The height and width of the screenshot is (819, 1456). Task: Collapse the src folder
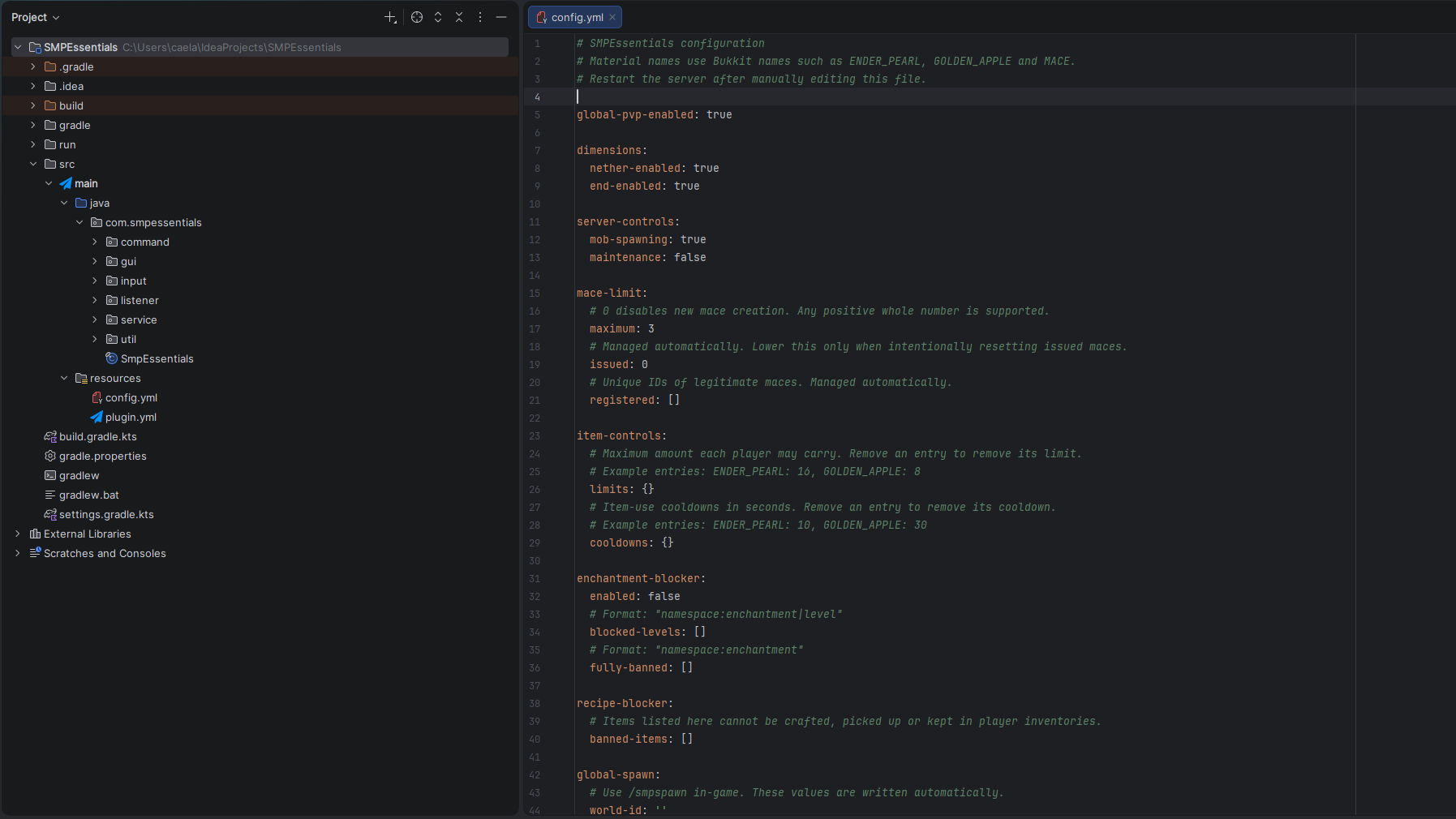pos(33,164)
